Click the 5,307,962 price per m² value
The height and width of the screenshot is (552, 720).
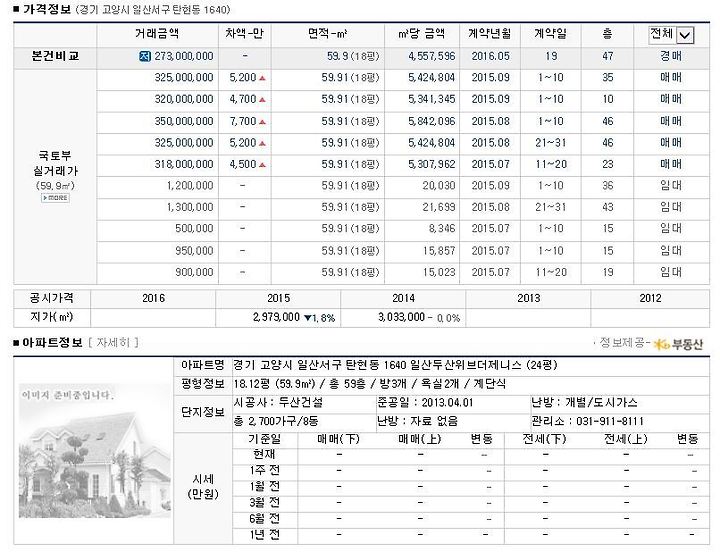point(432,164)
